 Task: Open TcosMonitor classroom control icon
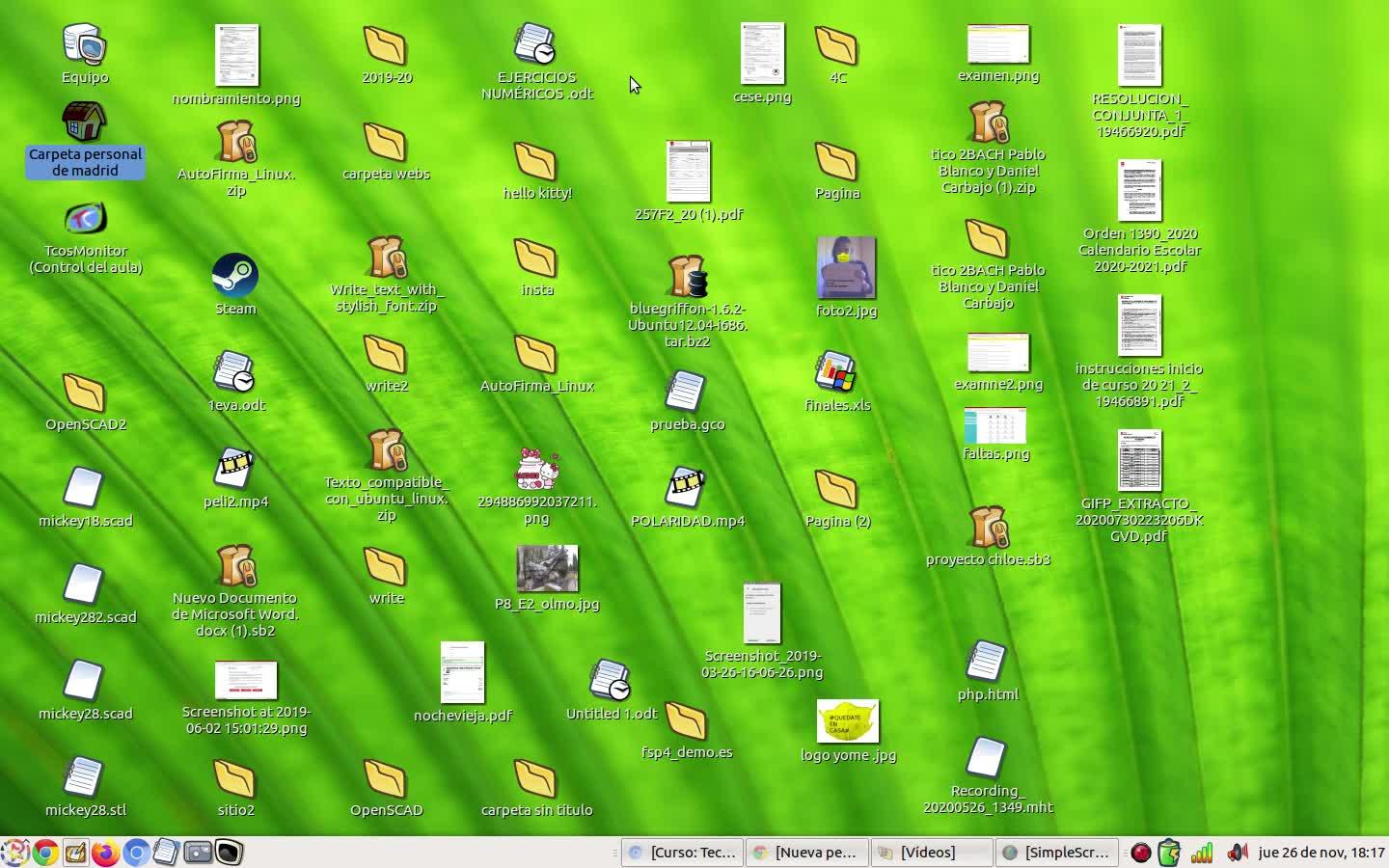tap(85, 220)
